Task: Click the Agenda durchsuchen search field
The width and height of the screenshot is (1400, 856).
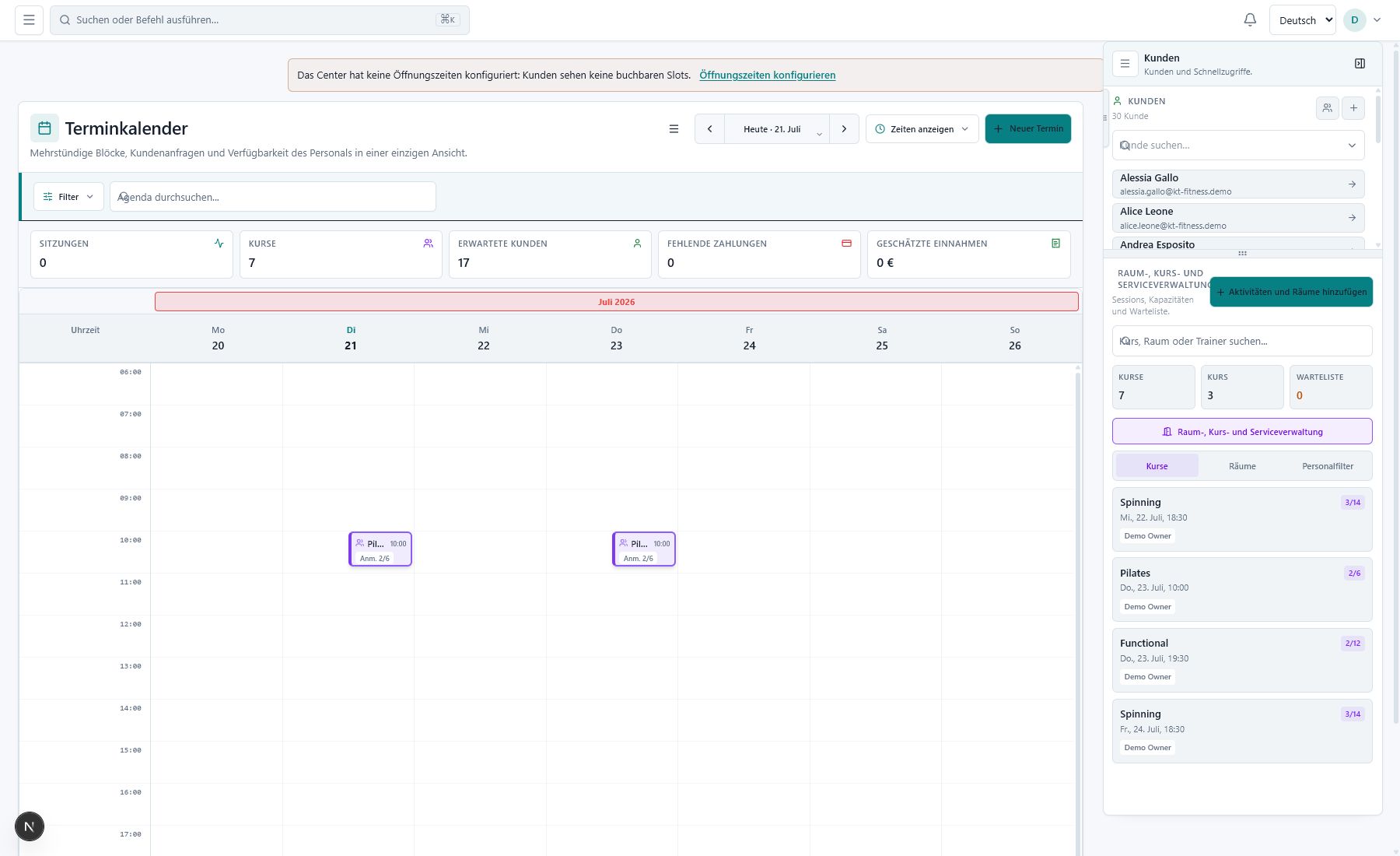Action: coord(272,197)
